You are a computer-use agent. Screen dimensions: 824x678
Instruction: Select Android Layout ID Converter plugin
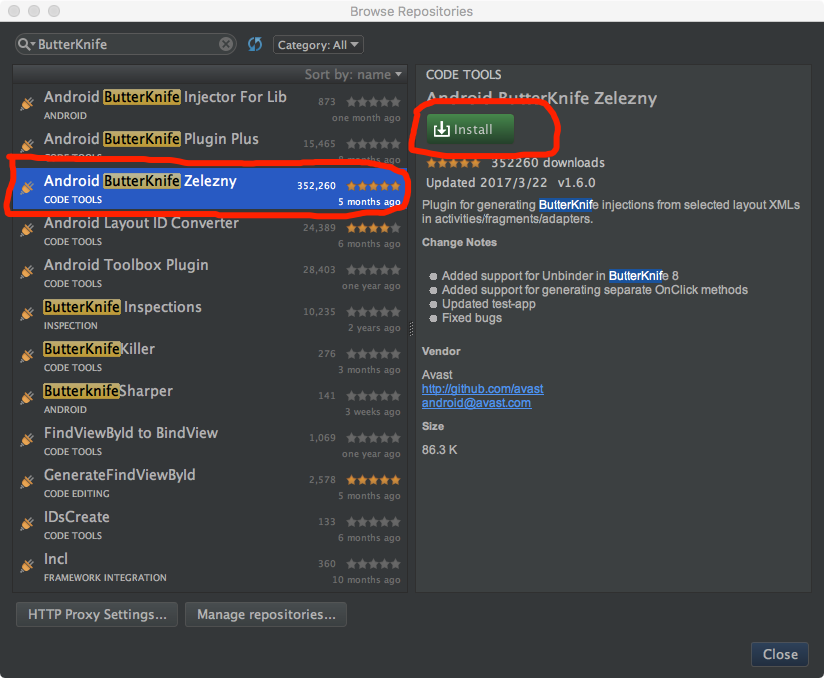(210, 231)
